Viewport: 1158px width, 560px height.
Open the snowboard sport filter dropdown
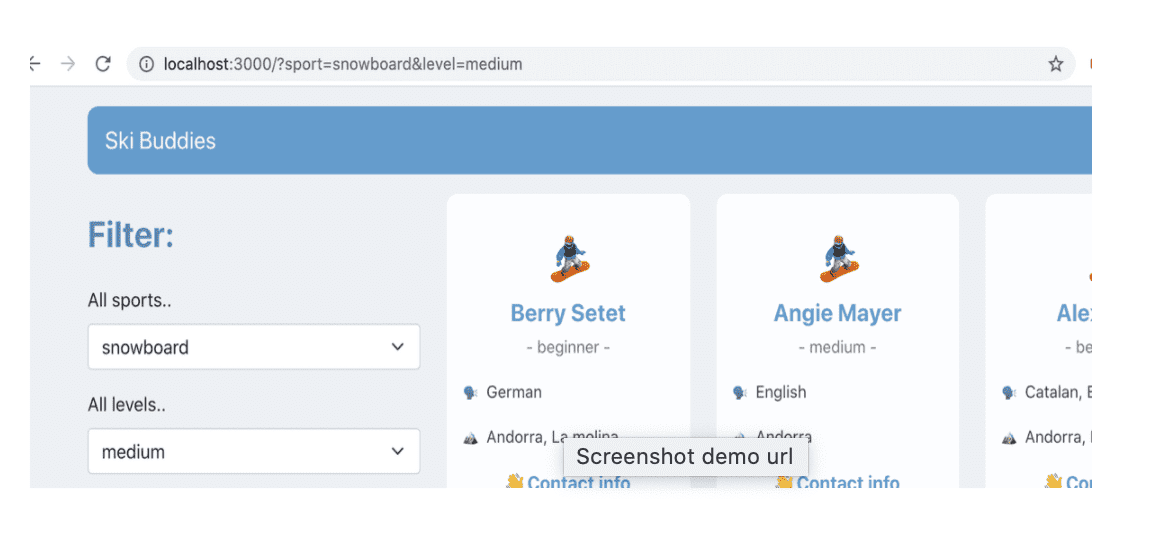coord(253,347)
